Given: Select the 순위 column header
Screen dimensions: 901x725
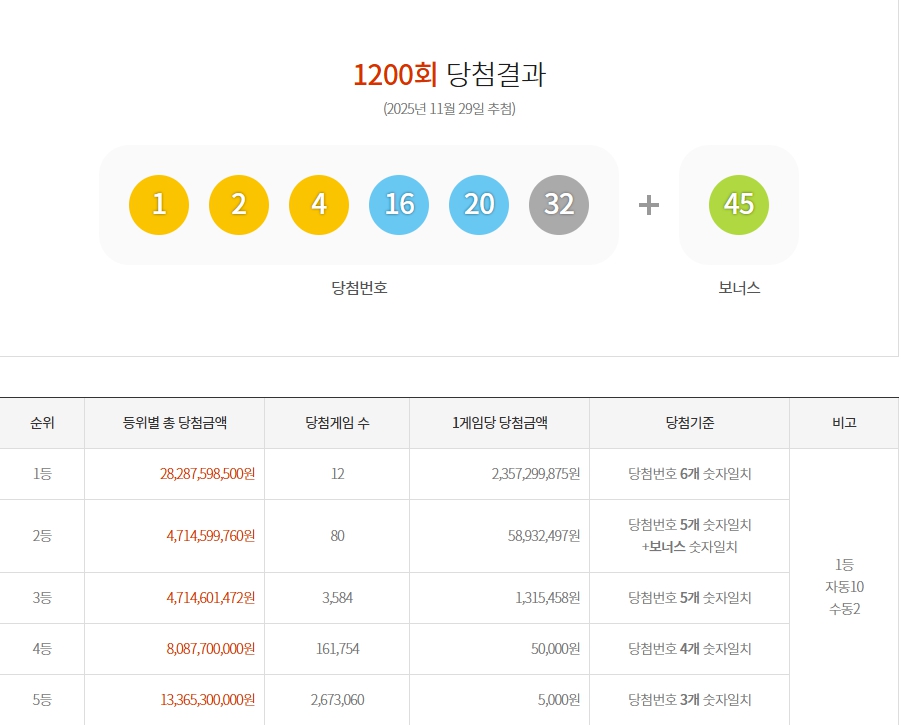Looking at the screenshot, I should [x=43, y=422].
